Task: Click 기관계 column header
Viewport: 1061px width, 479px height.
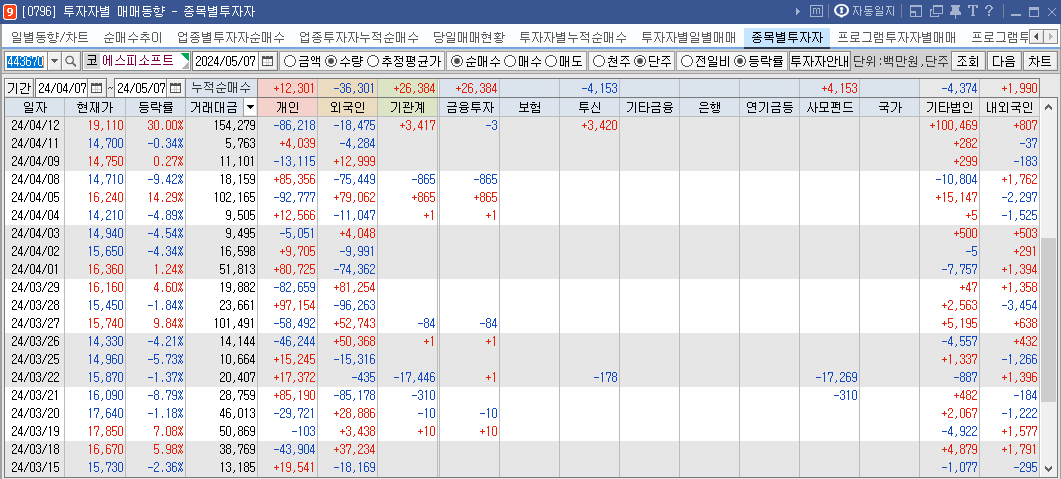Action: click(x=408, y=107)
